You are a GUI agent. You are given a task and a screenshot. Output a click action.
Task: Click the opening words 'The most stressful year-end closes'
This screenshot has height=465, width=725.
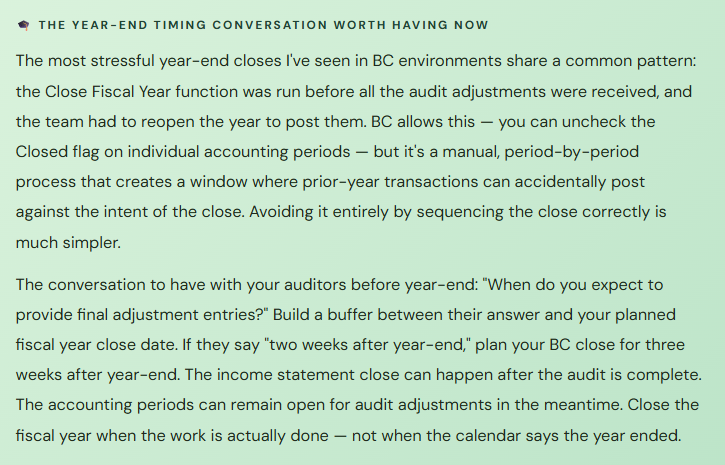point(146,60)
